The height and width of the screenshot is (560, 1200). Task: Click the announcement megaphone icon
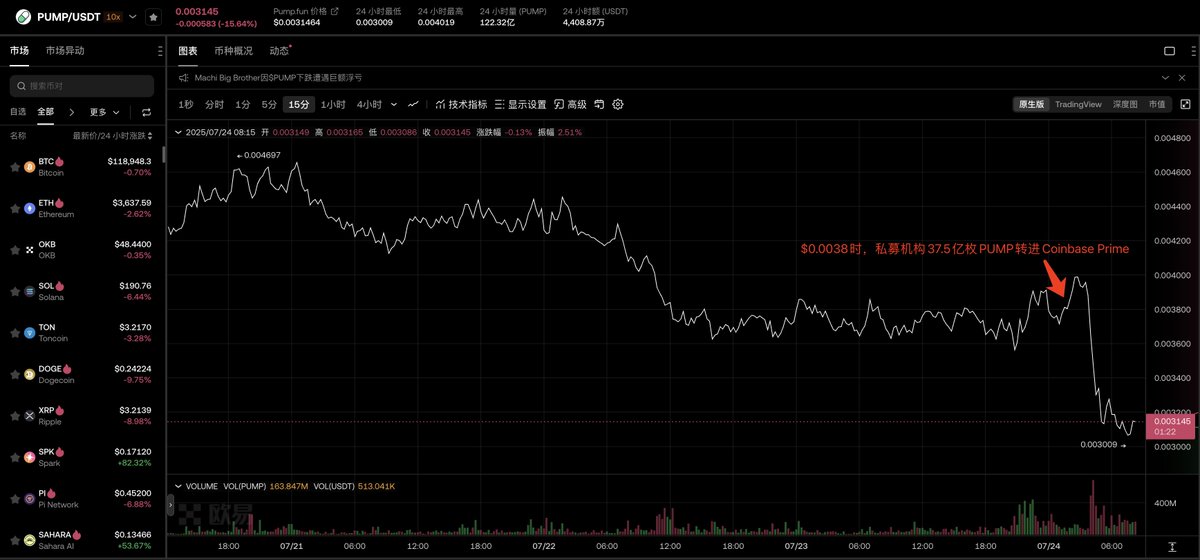click(184, 77)
